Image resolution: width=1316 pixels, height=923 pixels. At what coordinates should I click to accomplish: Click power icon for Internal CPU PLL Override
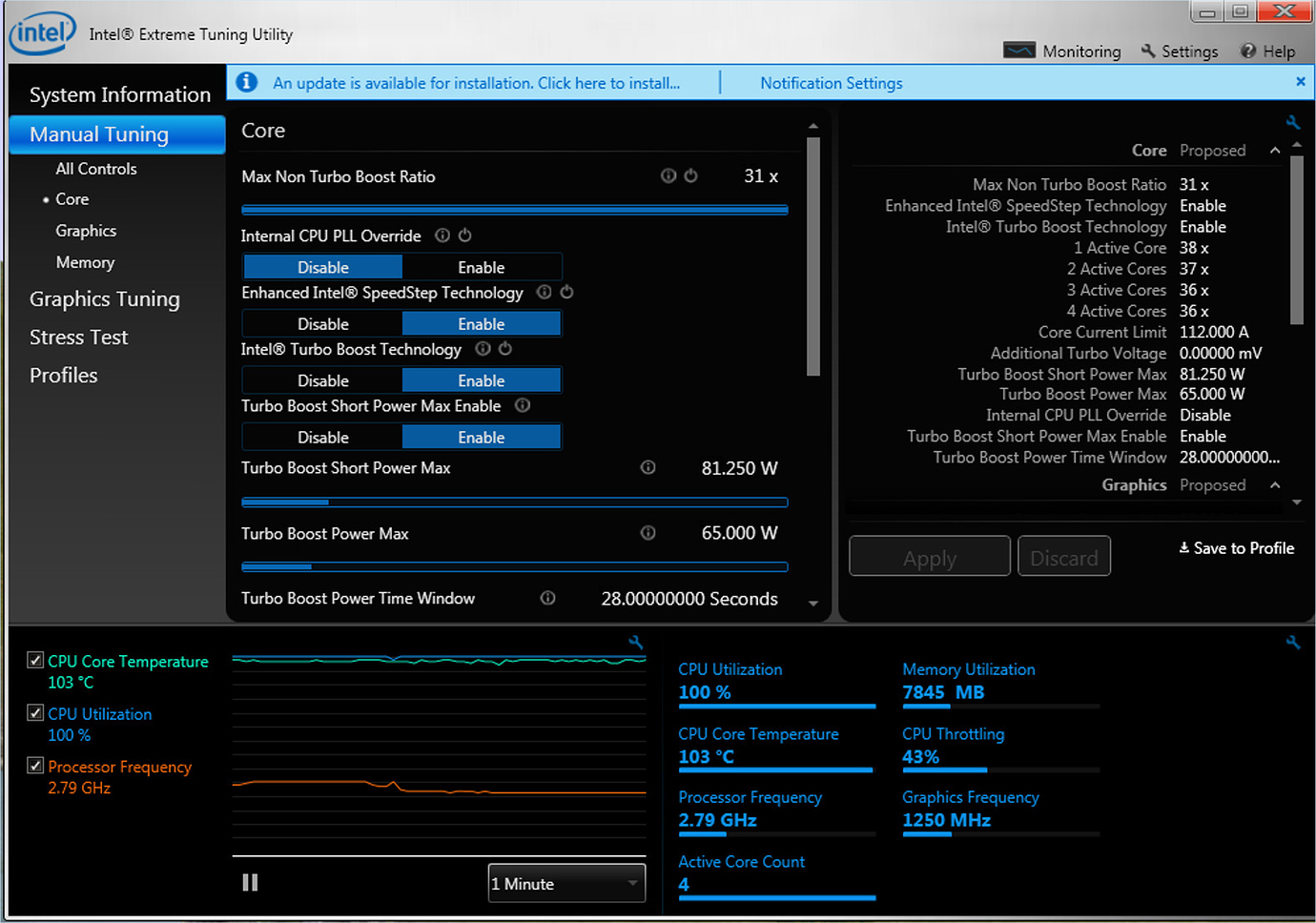(465, 236)
